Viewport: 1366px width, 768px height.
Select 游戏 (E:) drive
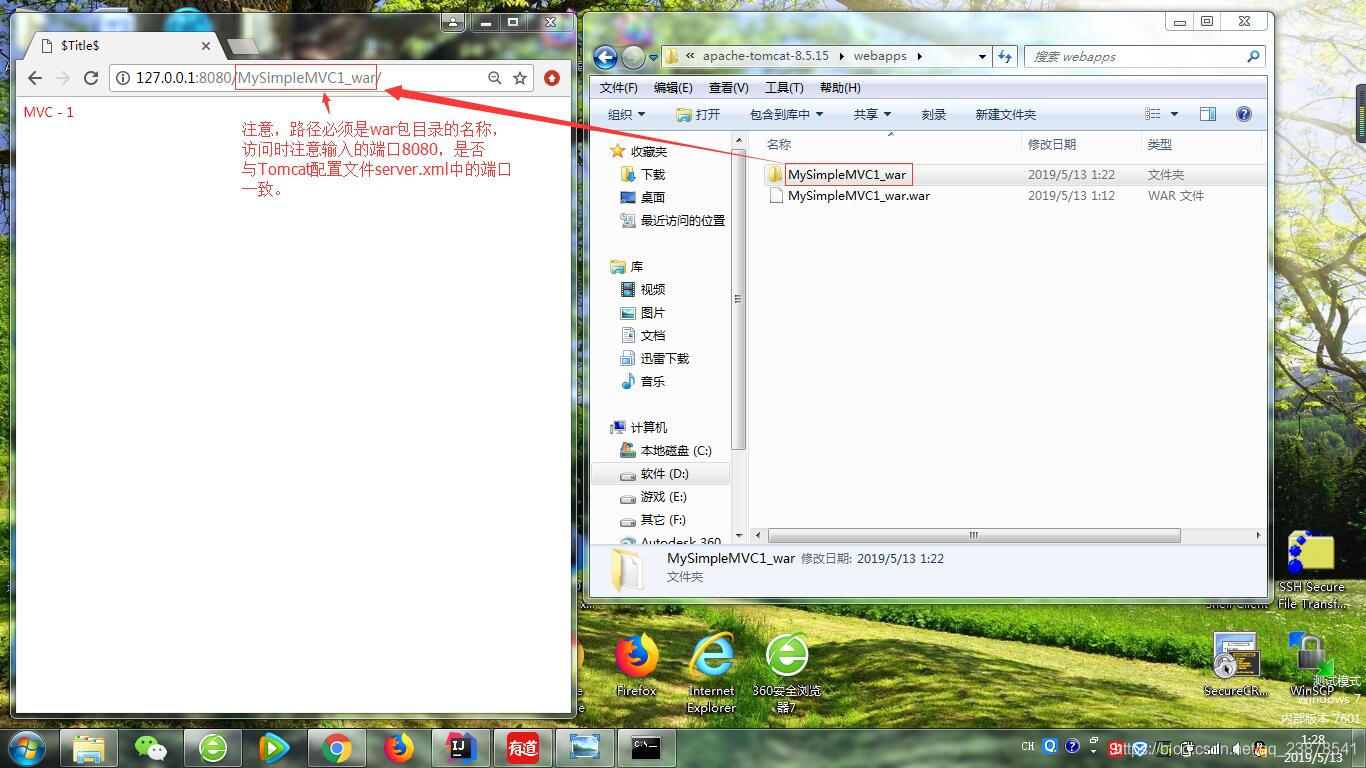coord(653,497)
